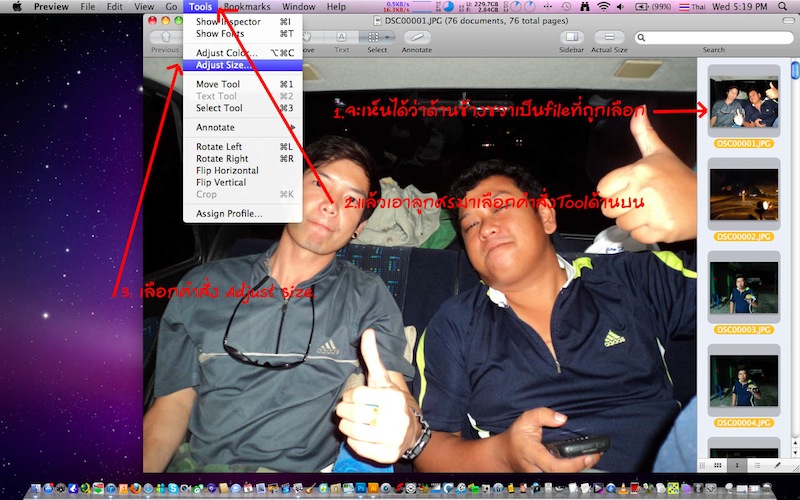Screen dimensions: 800x500
Task: Open GarageBand guitar icon in Dock
Action: [x=310, y=488]
